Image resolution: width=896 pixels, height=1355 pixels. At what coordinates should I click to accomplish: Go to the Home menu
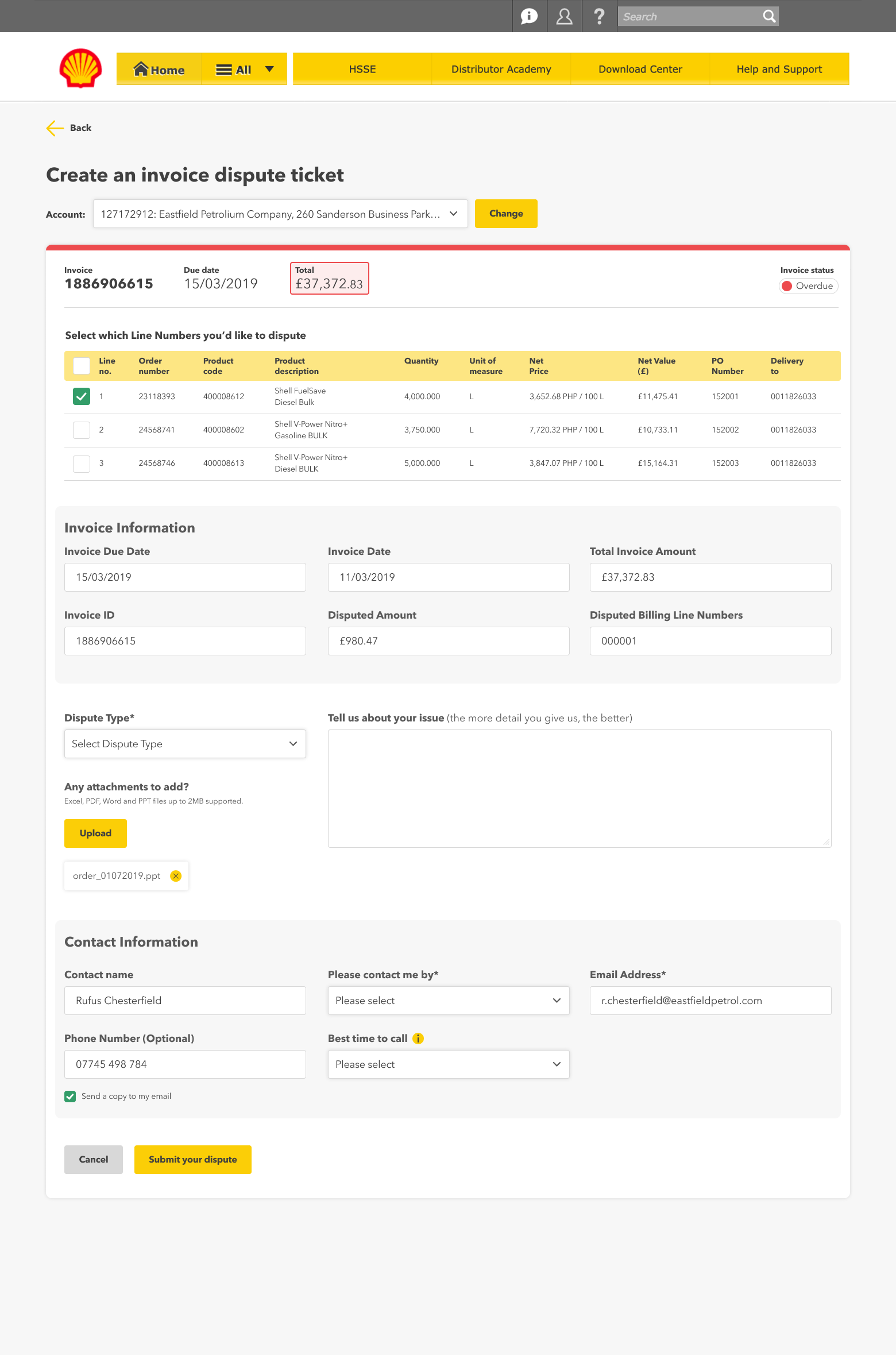click(159, 70)
